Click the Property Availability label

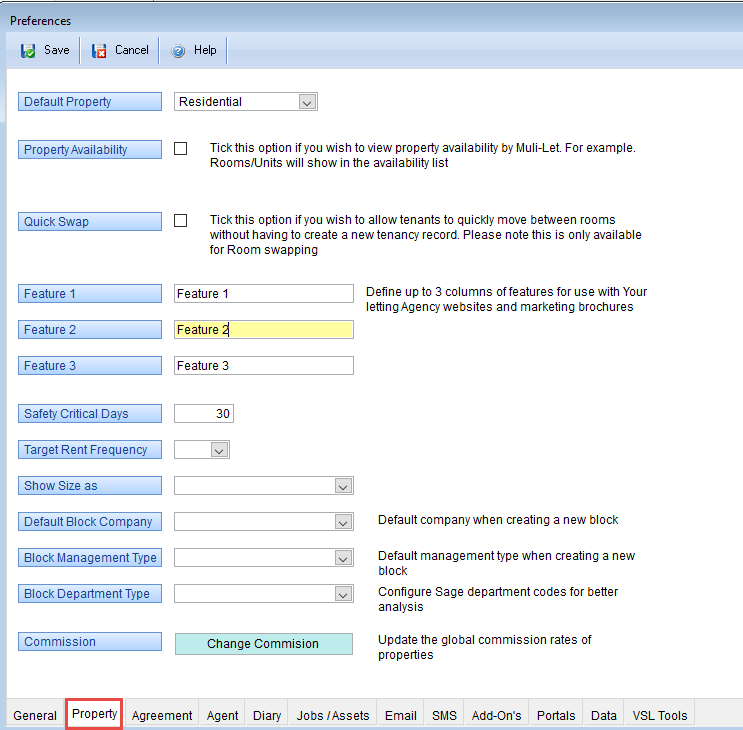pos(90,150)
